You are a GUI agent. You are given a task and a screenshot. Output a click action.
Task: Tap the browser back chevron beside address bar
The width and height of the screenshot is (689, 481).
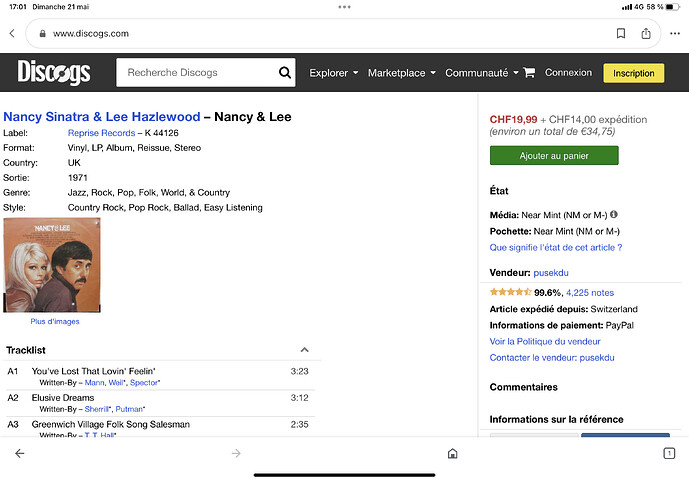tap(12, 33)
